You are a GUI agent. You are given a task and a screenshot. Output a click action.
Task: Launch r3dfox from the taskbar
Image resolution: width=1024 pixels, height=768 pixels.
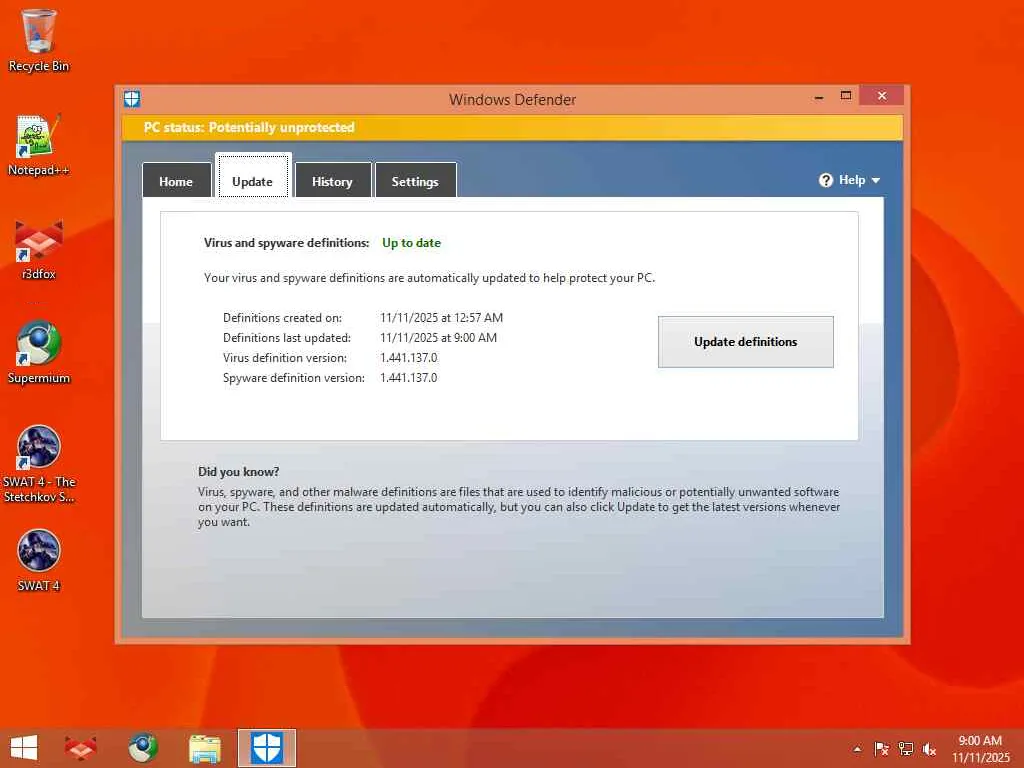coord(80,748)
